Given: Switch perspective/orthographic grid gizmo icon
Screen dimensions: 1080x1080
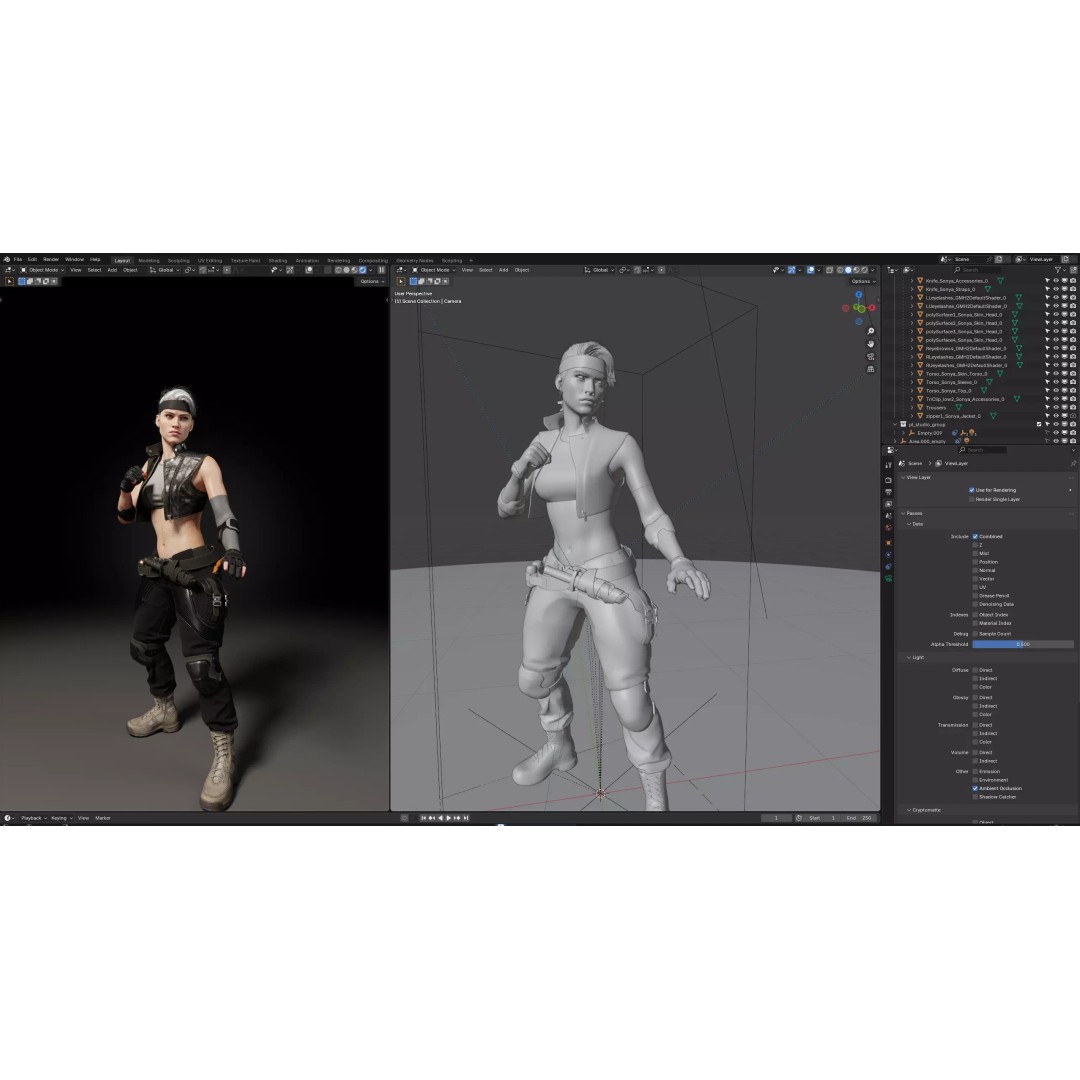Looking at the screenshot, I should (x=871, y=369).
